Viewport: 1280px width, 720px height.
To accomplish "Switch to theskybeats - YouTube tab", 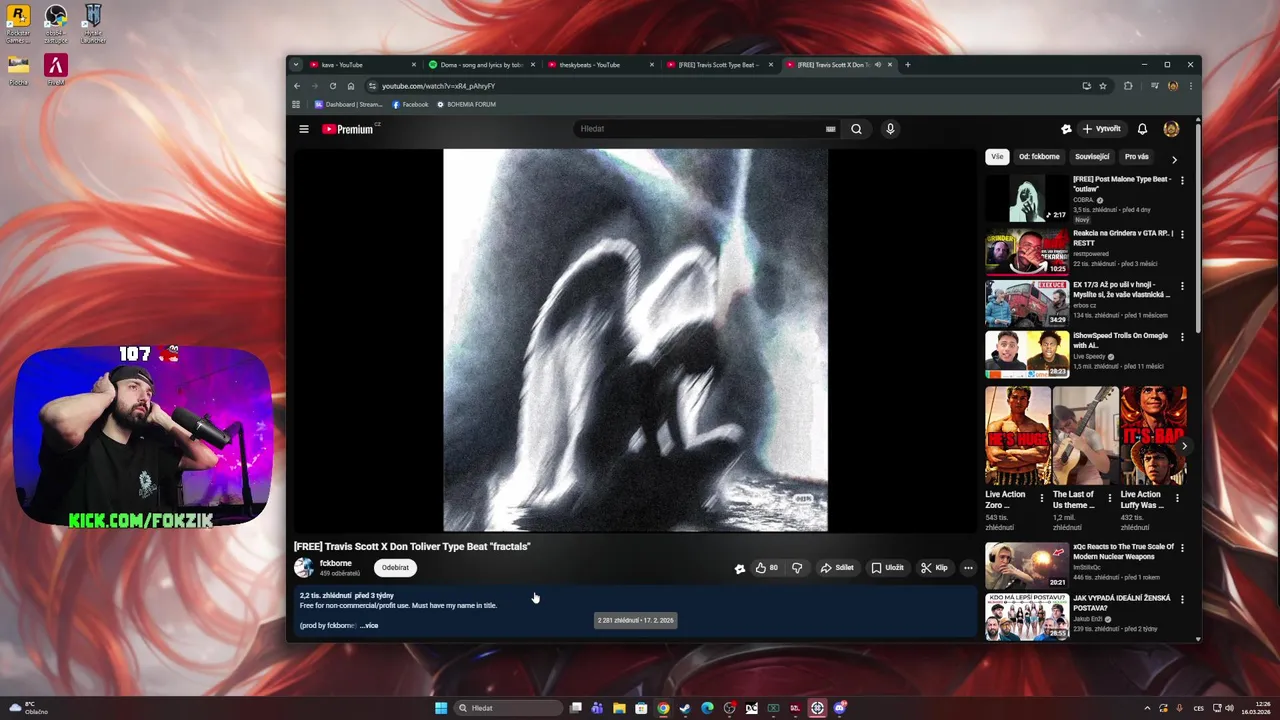I will pyautogui.click(x=600, y=65).
